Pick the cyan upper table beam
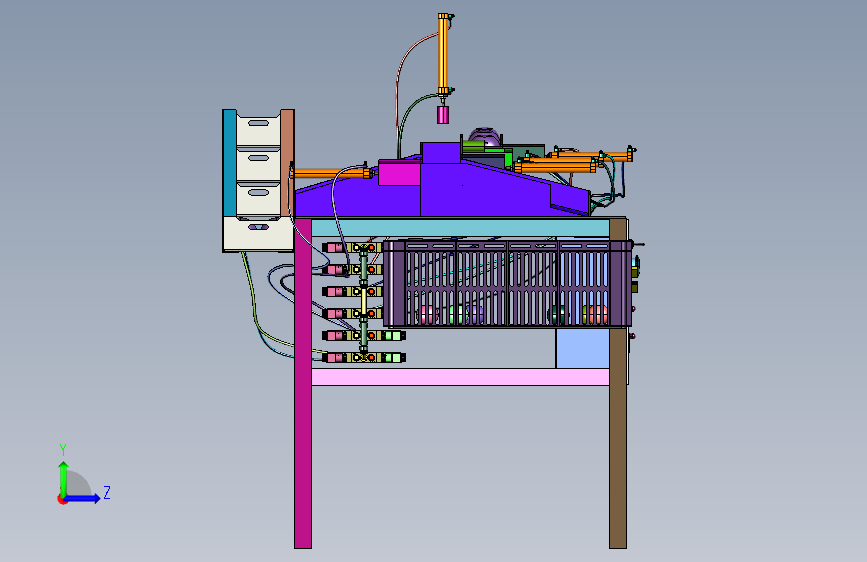 click(461, 228)
